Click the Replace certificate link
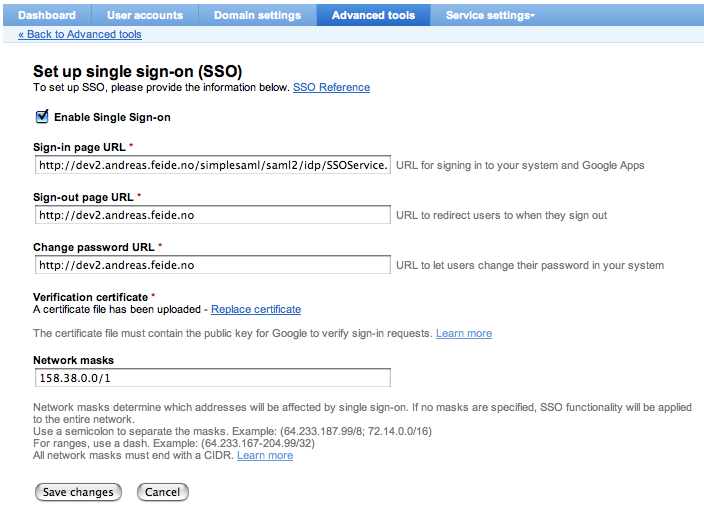The width and height of the screenshot is (704, 509). click(256, 309)
